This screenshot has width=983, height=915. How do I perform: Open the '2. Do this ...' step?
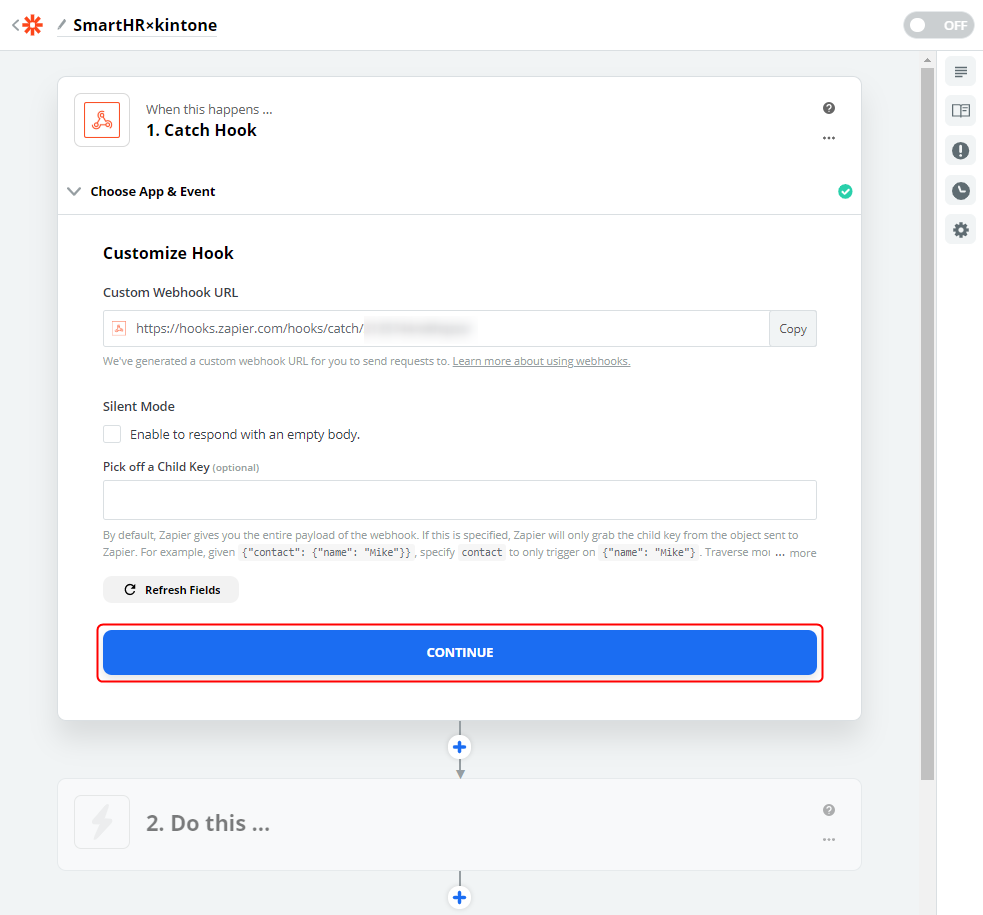pos(460,824)
